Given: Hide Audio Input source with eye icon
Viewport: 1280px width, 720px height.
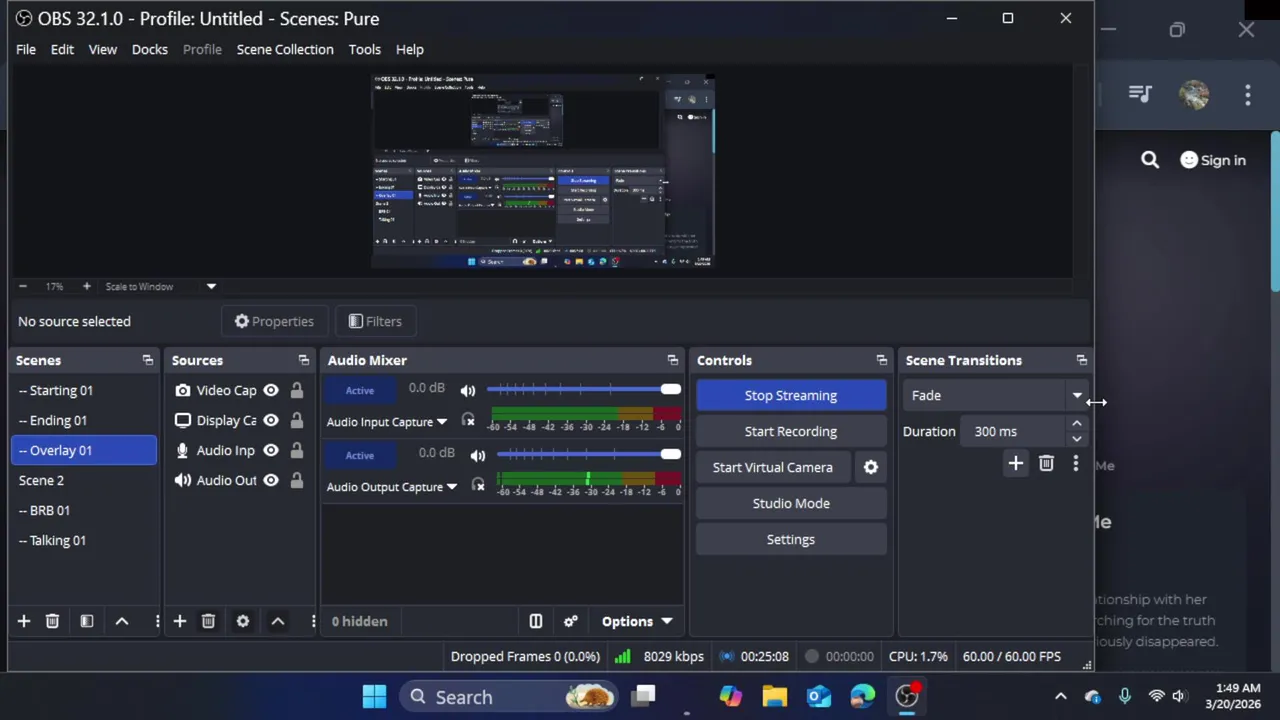Looking at the screenshot, I should pyautogui.click(x=271, y=450).
